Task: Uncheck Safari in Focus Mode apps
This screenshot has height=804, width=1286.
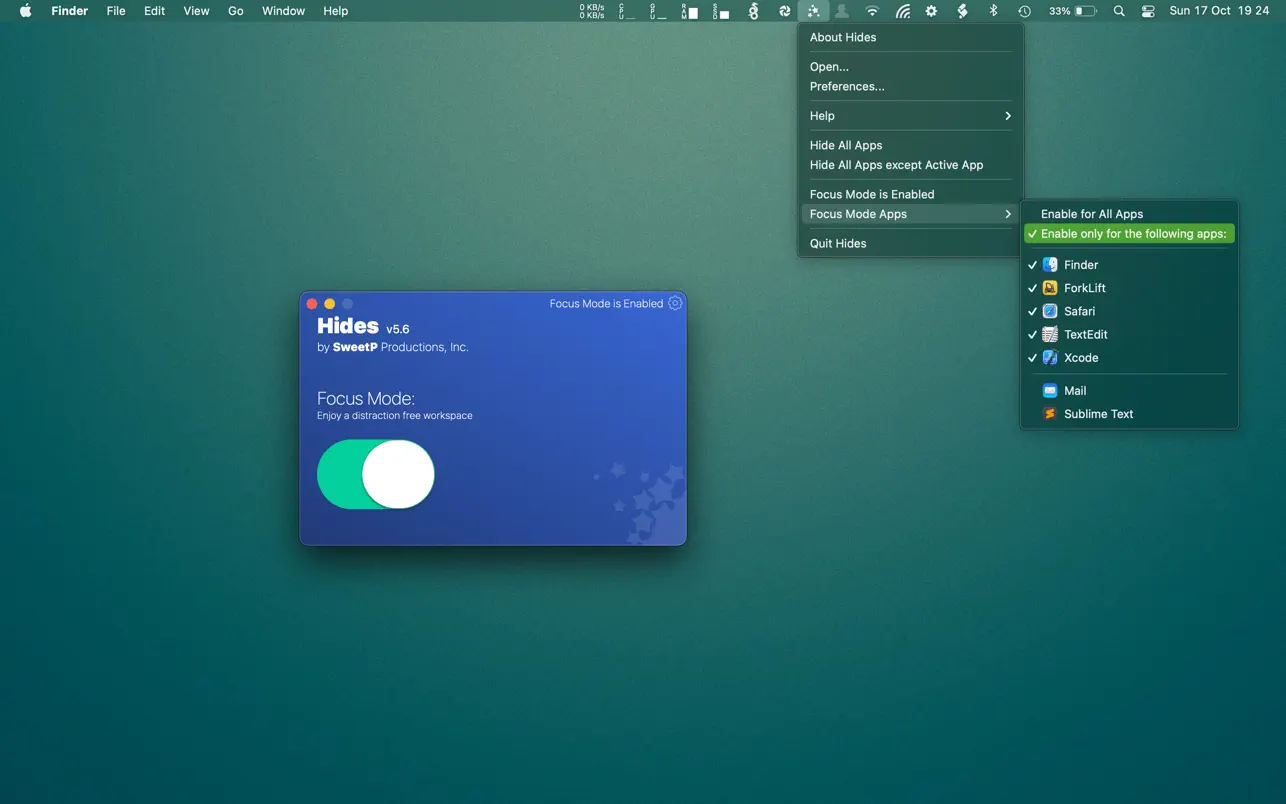Action: (x=1079, y=311)
